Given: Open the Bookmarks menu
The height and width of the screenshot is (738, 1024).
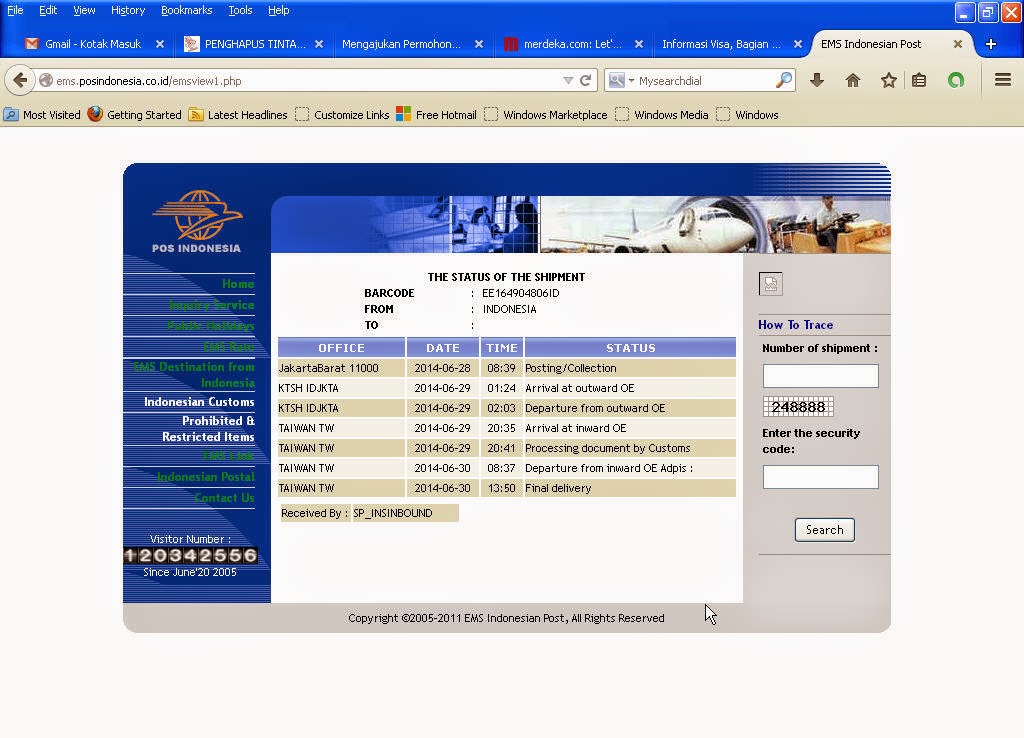Looking at the screenshot, I should coord(187,10).
